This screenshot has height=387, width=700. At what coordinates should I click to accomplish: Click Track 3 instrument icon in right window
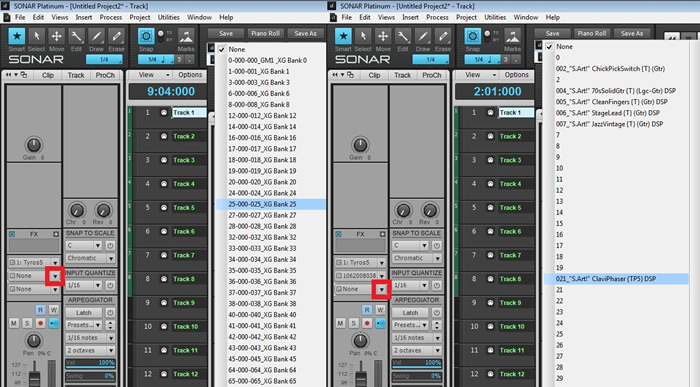point(490,160)
